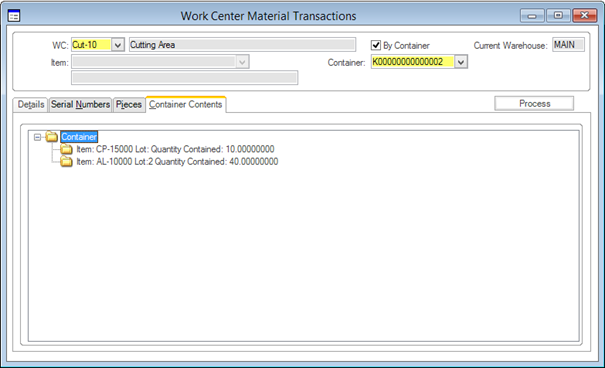The height and width of the screenshot is (368, 605).
Task: Click the root Container folder icon
Action: click(52, 137)
